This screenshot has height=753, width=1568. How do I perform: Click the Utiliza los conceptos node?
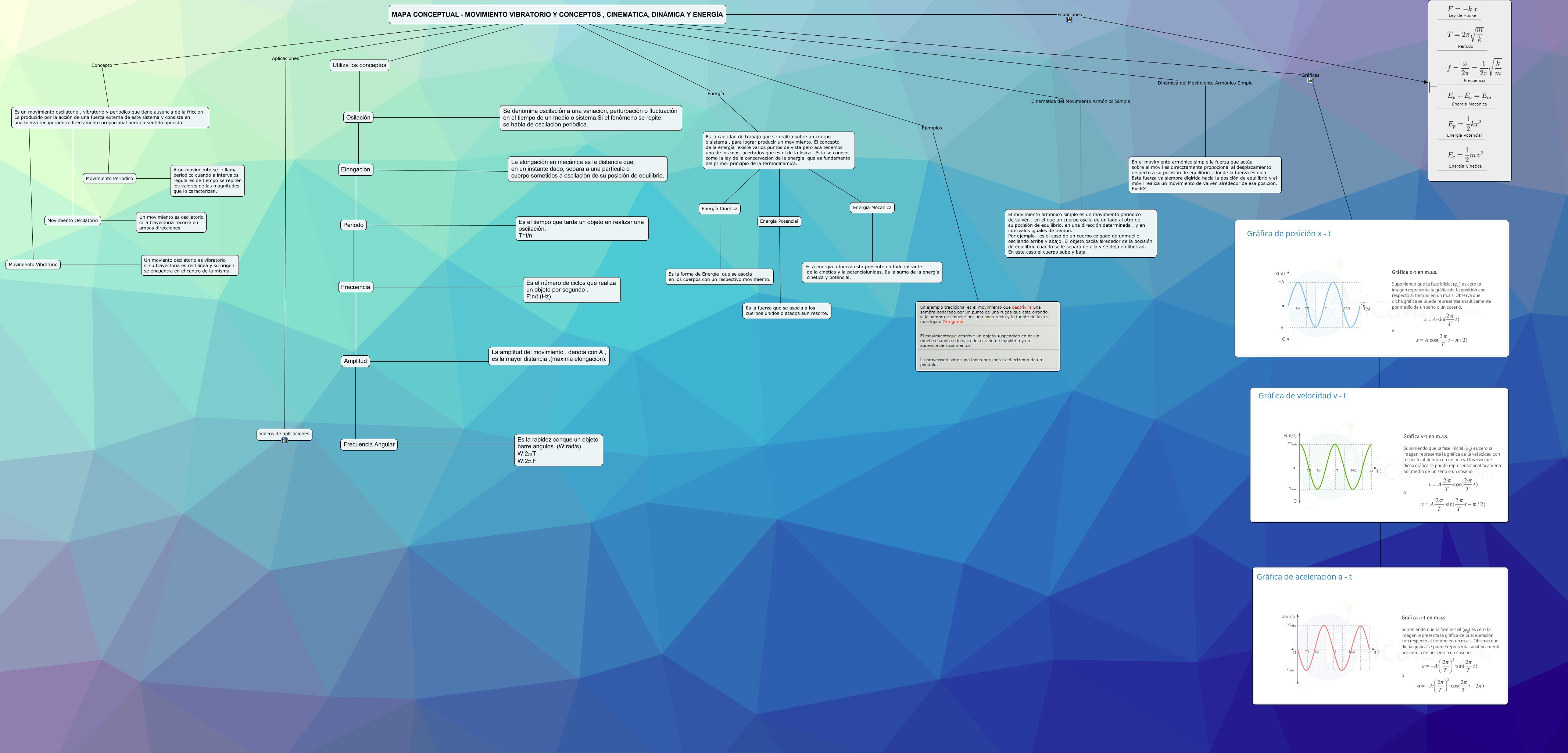point(359,65)
